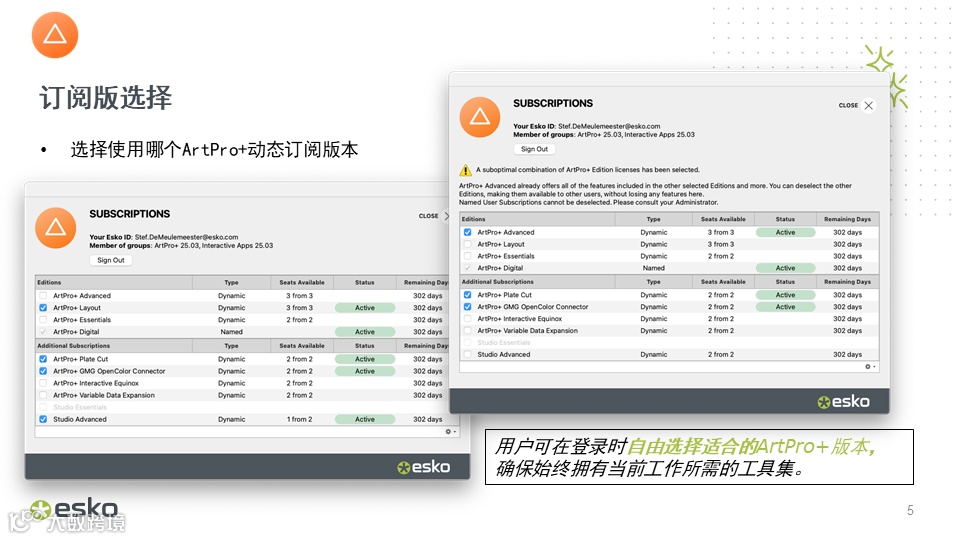The image size is (960, 540).
Task: Uncheck ArtPro+ Layout in left Subscriptions window
Action: pyautogui.click(x=43, y=308)
